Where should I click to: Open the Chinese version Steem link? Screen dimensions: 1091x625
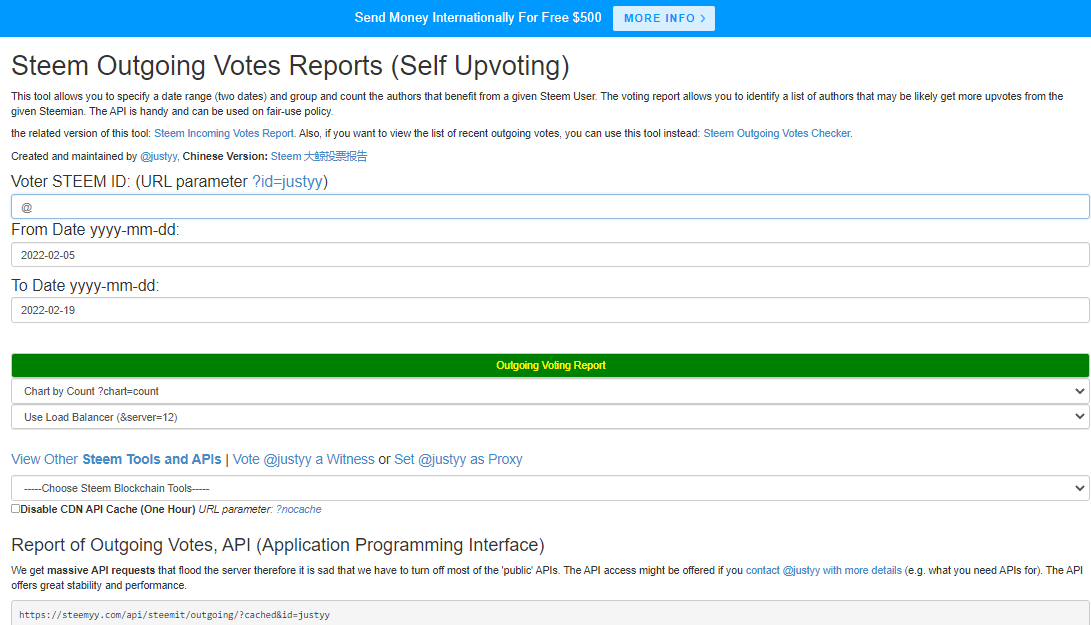(x=319, y=157)
